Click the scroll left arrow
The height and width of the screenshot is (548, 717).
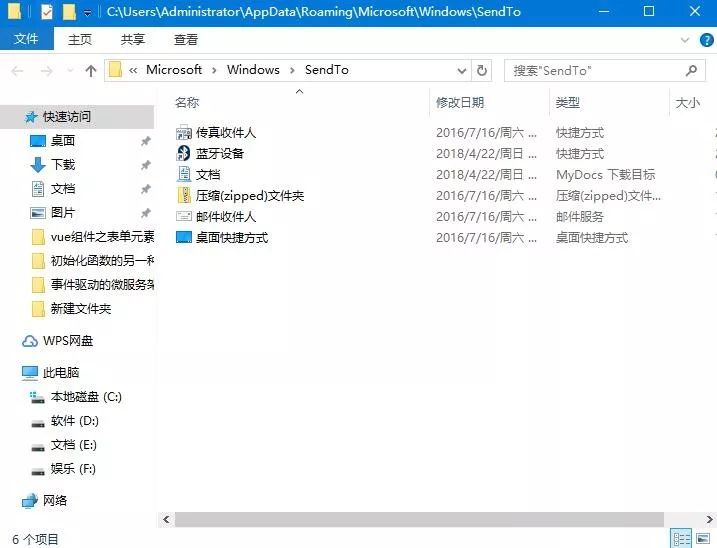tap(166, 519)
